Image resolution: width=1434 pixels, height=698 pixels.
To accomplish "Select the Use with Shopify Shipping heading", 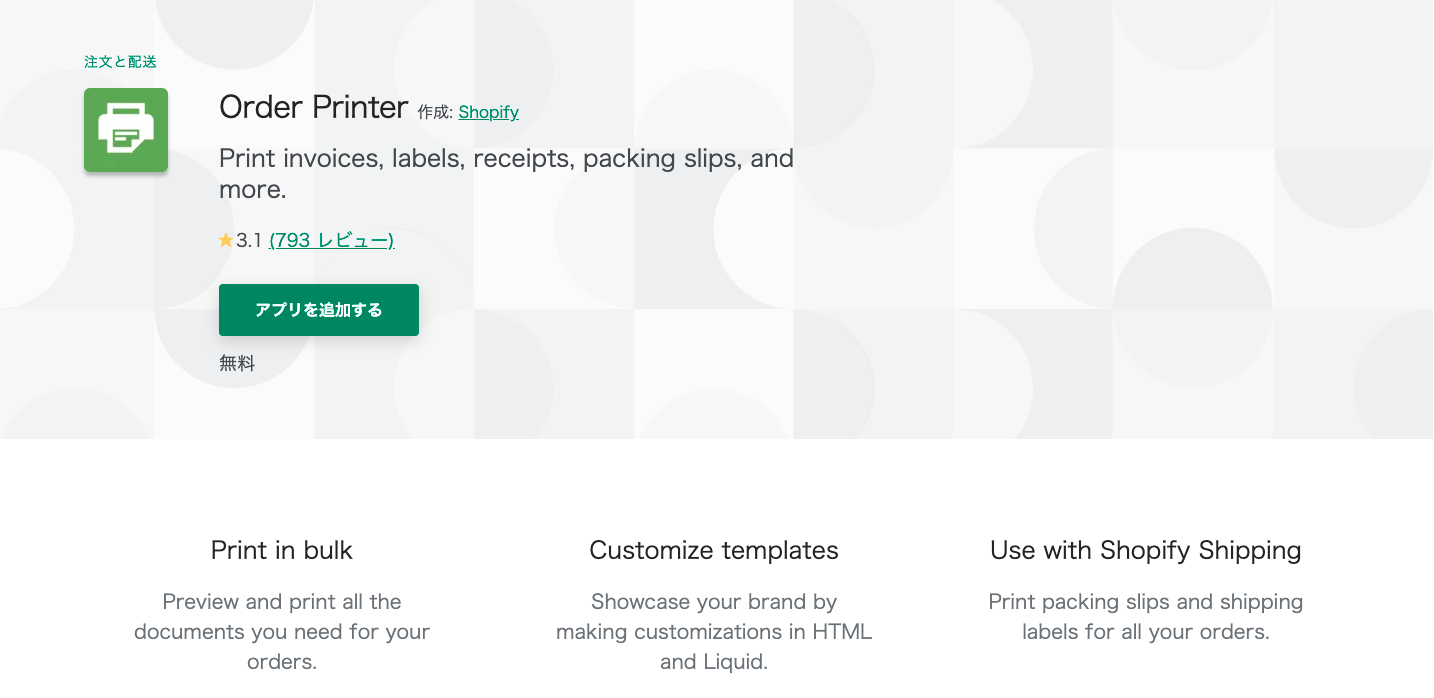I will [x=1146, y=550].
